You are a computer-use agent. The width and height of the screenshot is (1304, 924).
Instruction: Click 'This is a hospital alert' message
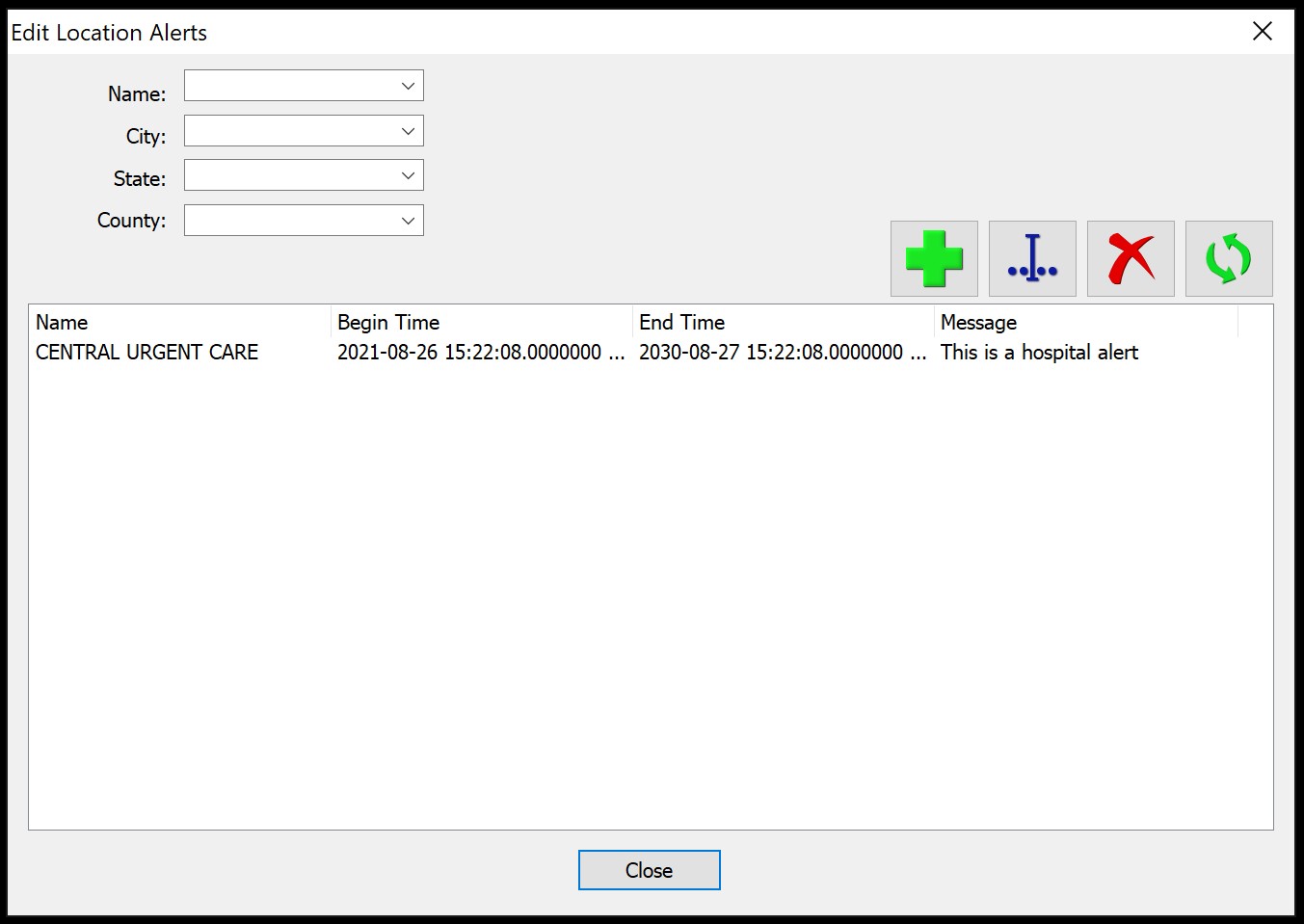1039,353
